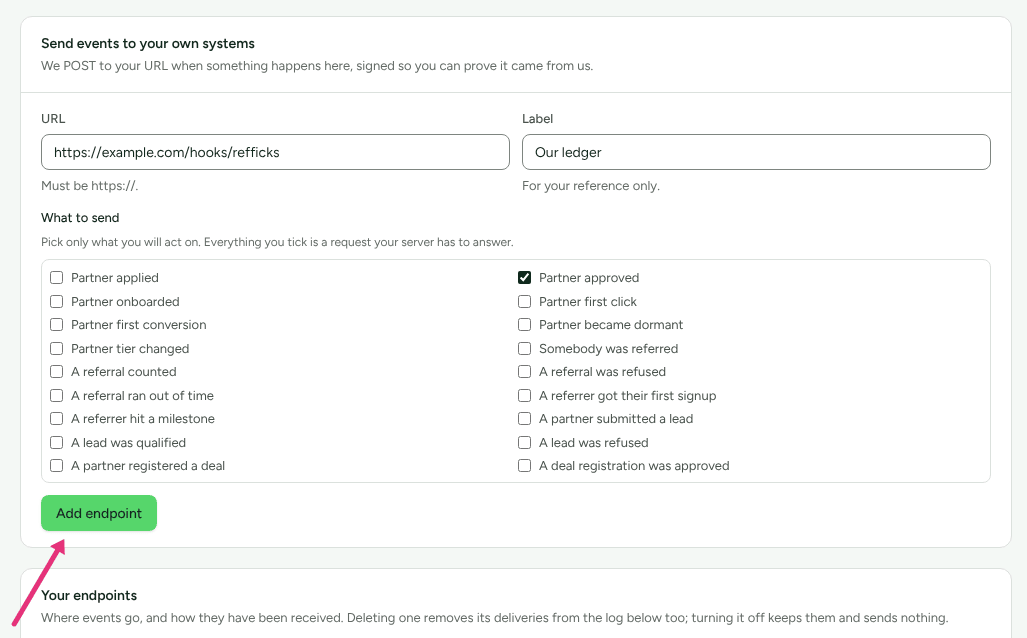Screen dimensions: 1027x638
Task: Click the 'Your endpoints' heading
Action: [89, 595]
